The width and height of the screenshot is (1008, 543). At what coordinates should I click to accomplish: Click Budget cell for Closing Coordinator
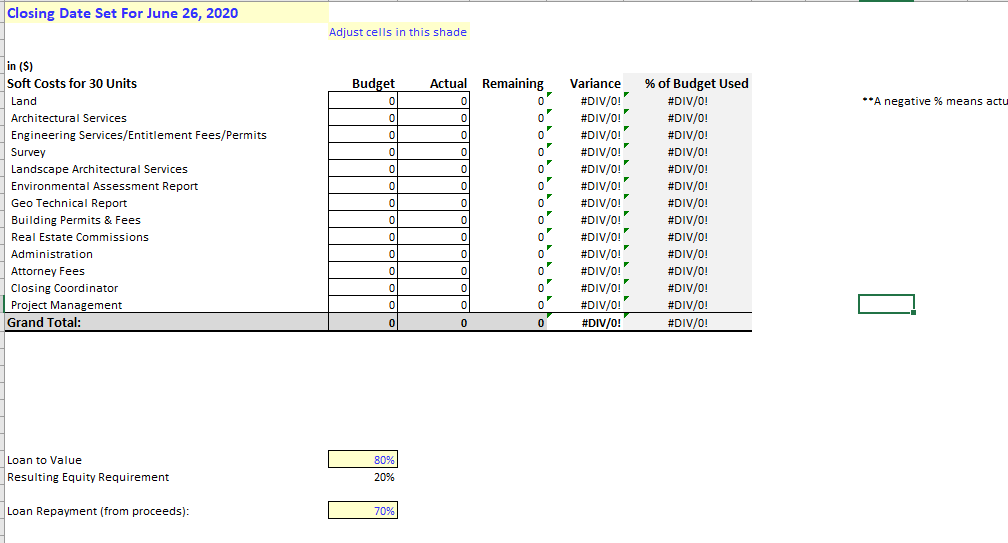tap(363, 288)
